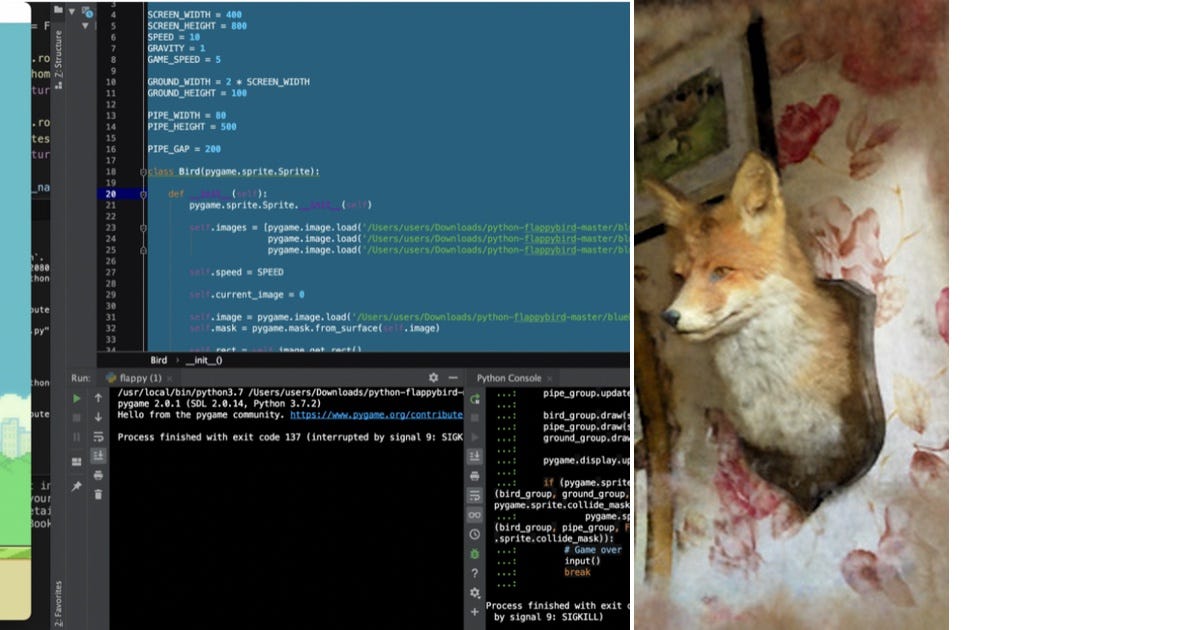Jump down the stack trace arrow
The image size is (1200, 630).
click(x=98, y=417)
